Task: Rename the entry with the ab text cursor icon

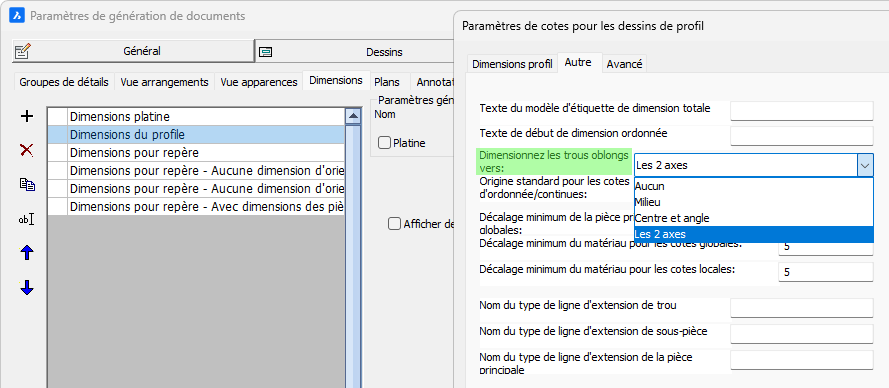Action: coord(27,219)
